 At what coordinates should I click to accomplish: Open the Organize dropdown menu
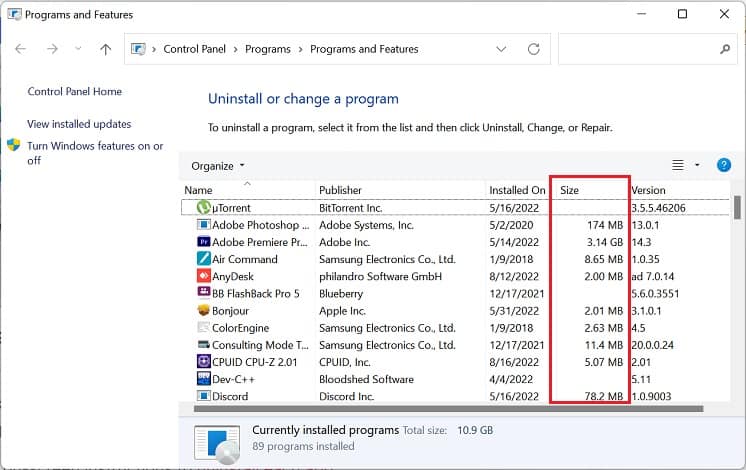(x=217, y=166)
